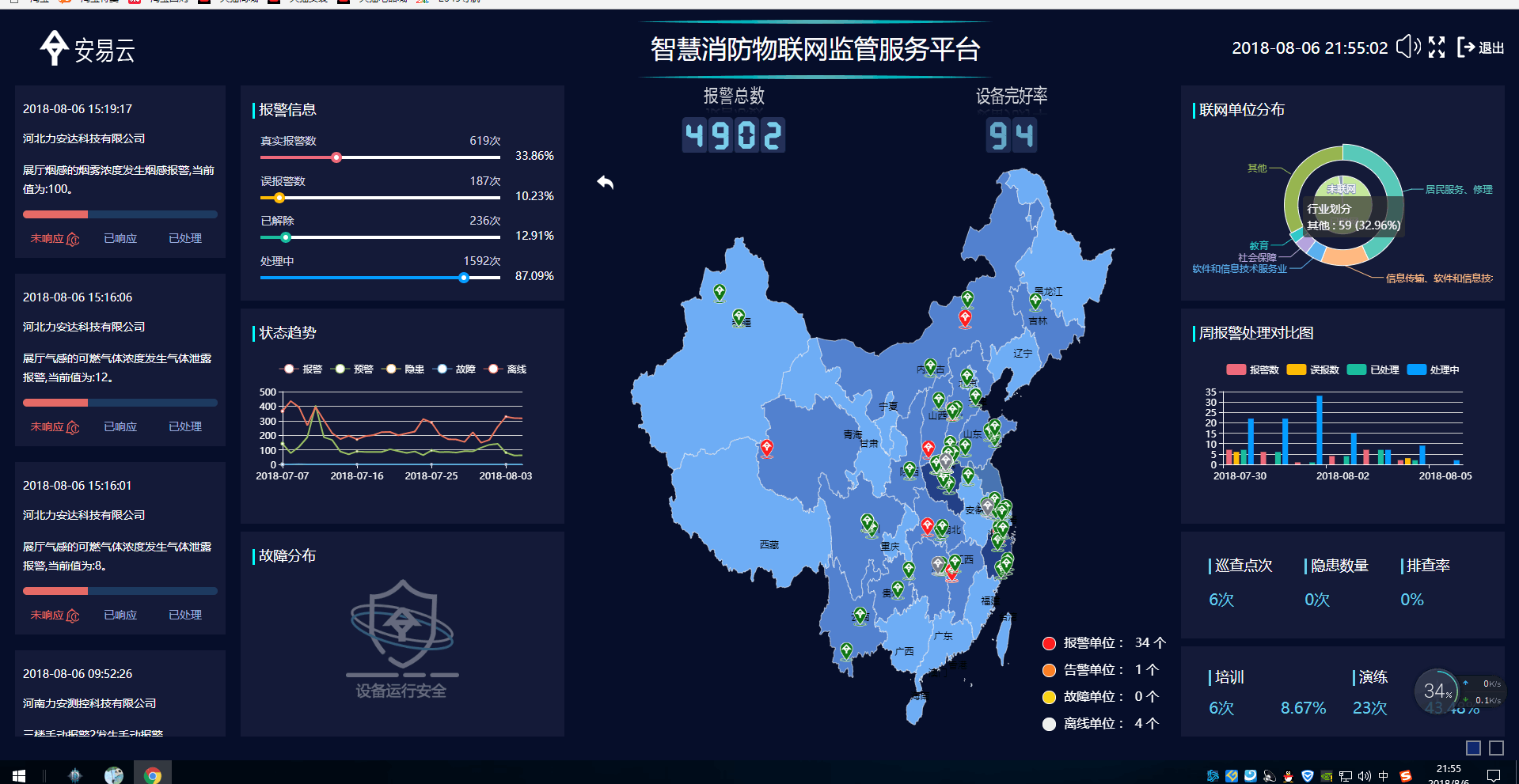
Task: Click the NVIDIA tray icon
Action: 1327,776
